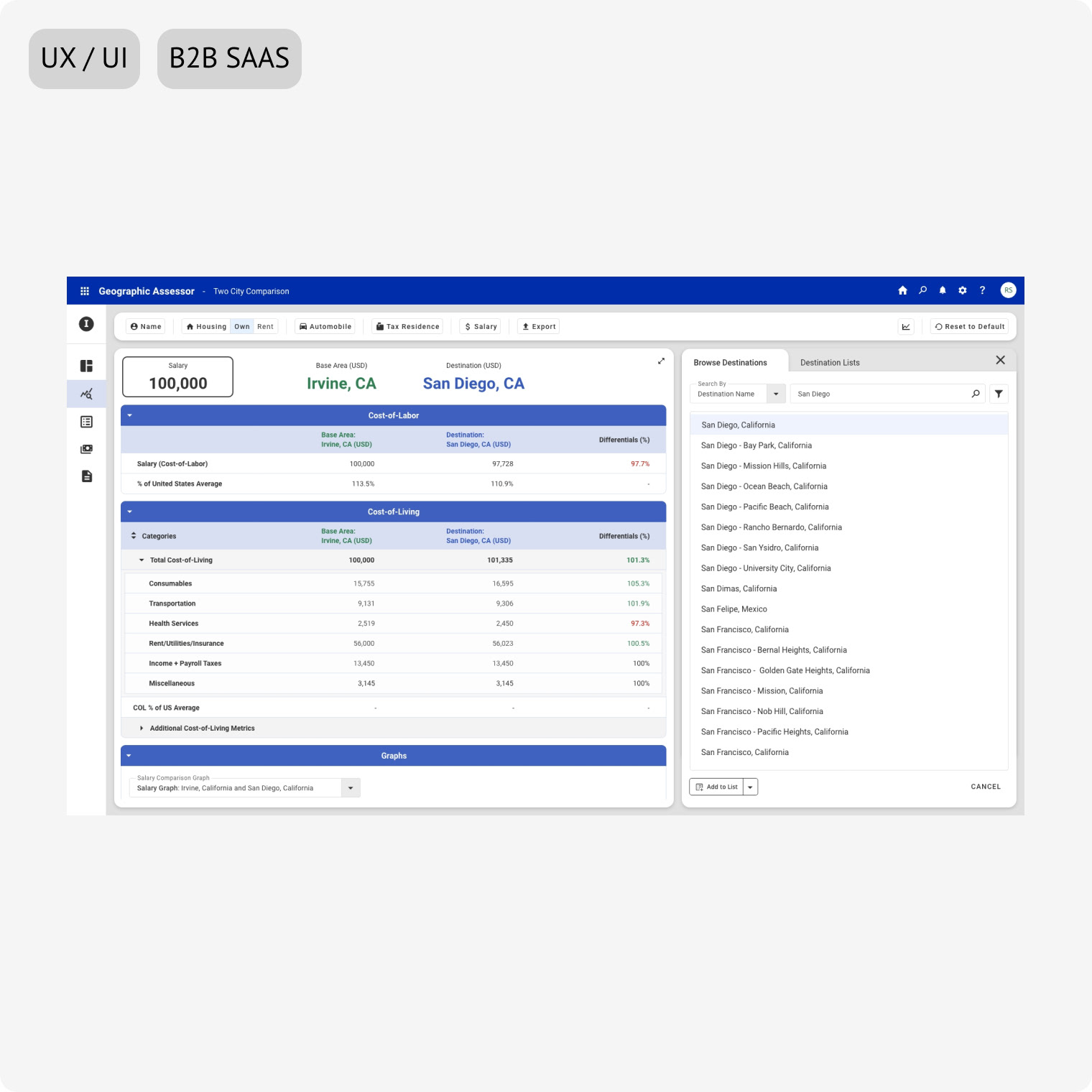1092x1092 pixels.
Task: Close the Browse Destinations panel
Action: click(1000, 360)
